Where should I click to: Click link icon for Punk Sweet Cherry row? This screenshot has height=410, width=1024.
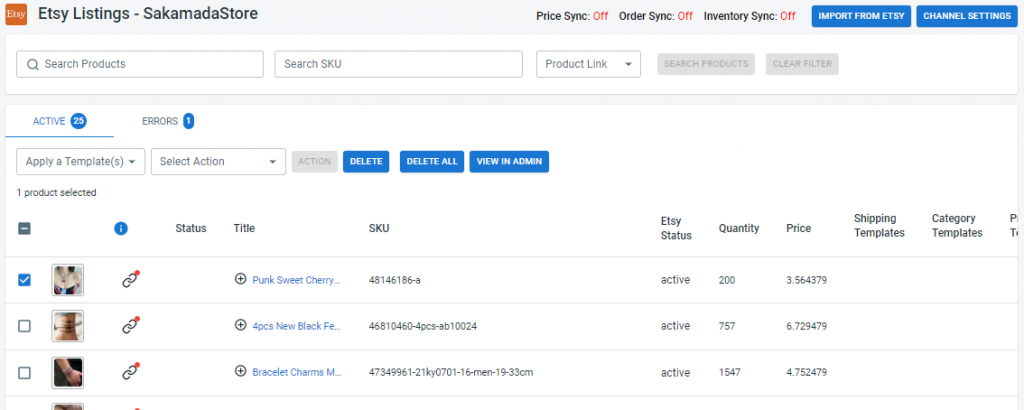(x=131, y=279)
